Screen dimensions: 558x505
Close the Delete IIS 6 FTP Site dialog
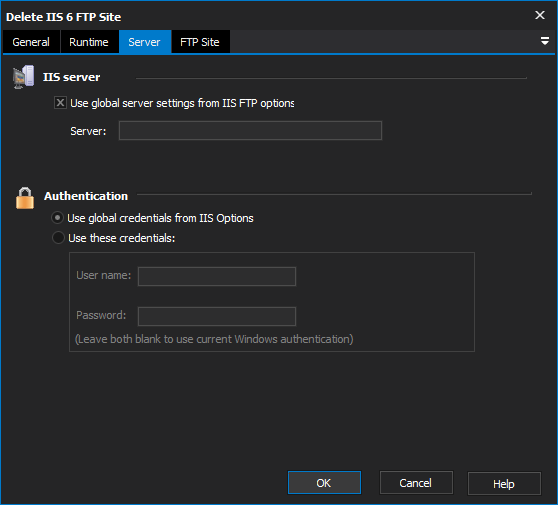(540, 15)
